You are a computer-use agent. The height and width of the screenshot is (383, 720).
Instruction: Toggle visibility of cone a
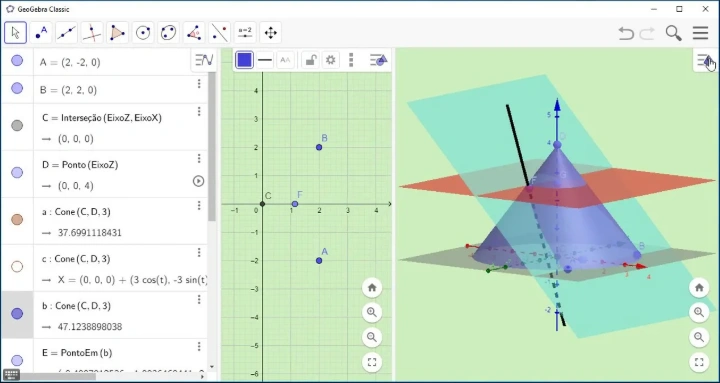click(17, 220)
